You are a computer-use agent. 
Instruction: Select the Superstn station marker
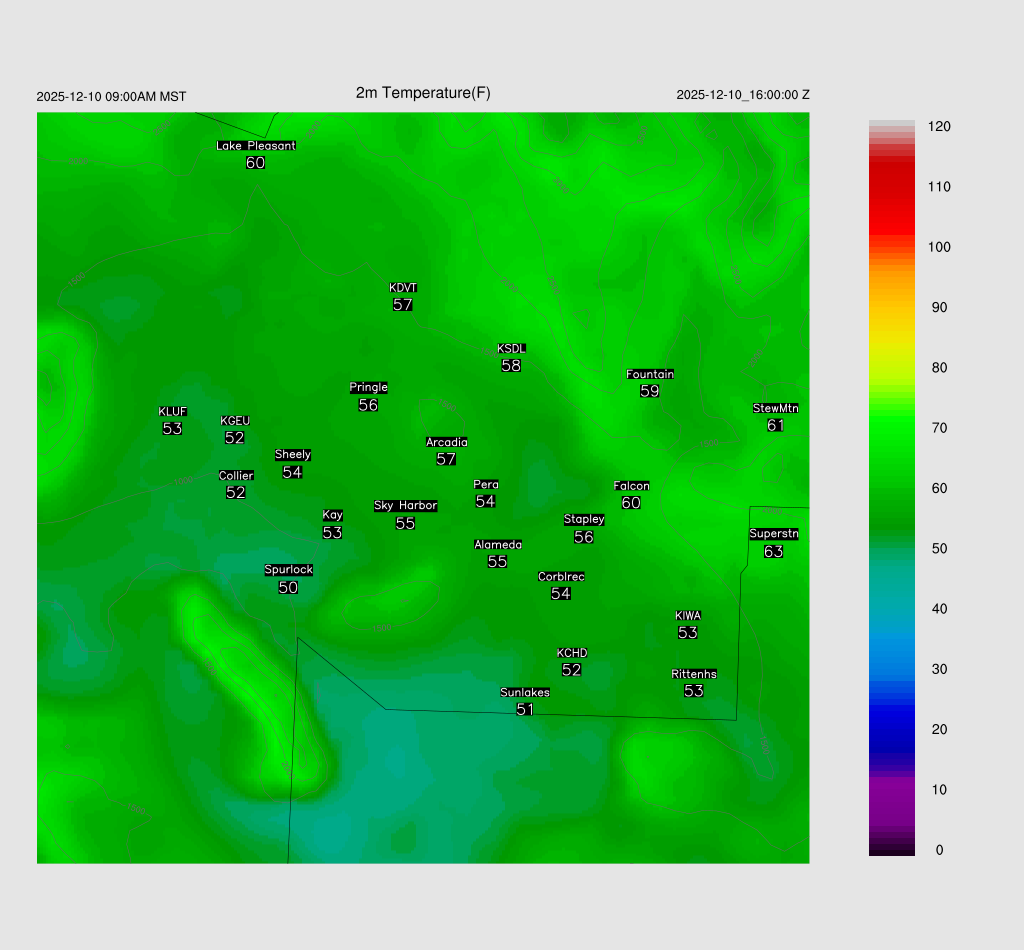pyautogui.click(x=773, y=543)
